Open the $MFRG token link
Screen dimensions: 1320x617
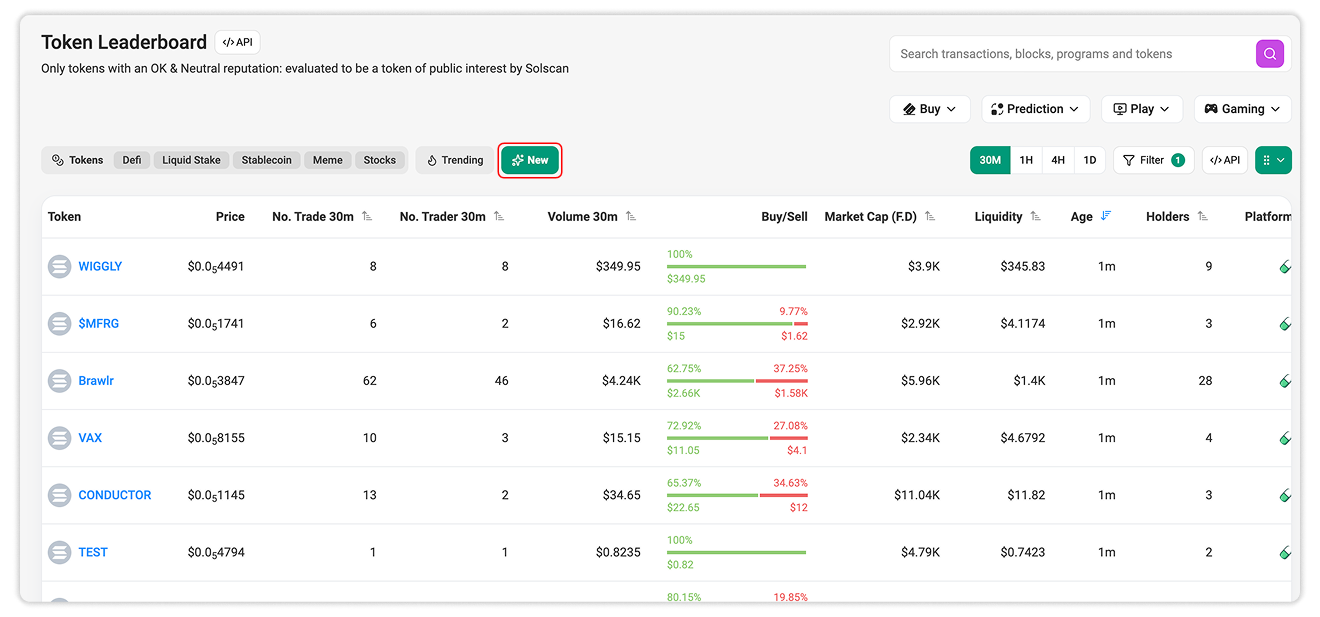(99, 323)
